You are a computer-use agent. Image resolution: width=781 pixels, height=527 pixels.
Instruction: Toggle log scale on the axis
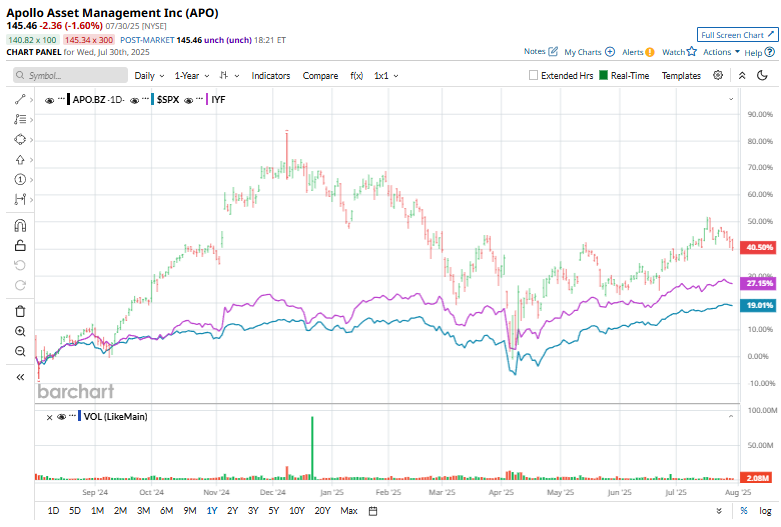pyautogui.click(x=765, y=511)
